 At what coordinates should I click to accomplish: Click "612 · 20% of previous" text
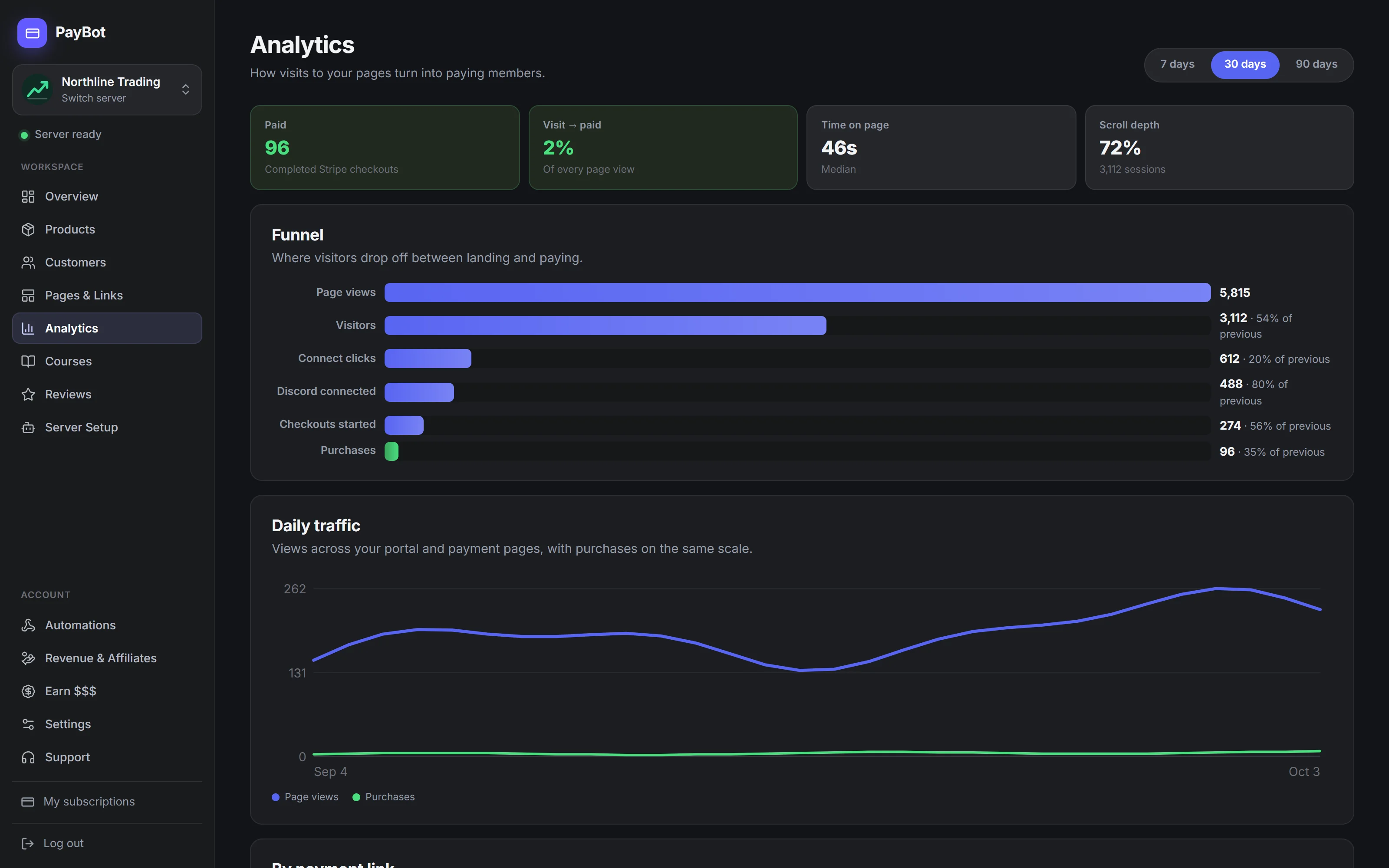(x=1274, y=359)
